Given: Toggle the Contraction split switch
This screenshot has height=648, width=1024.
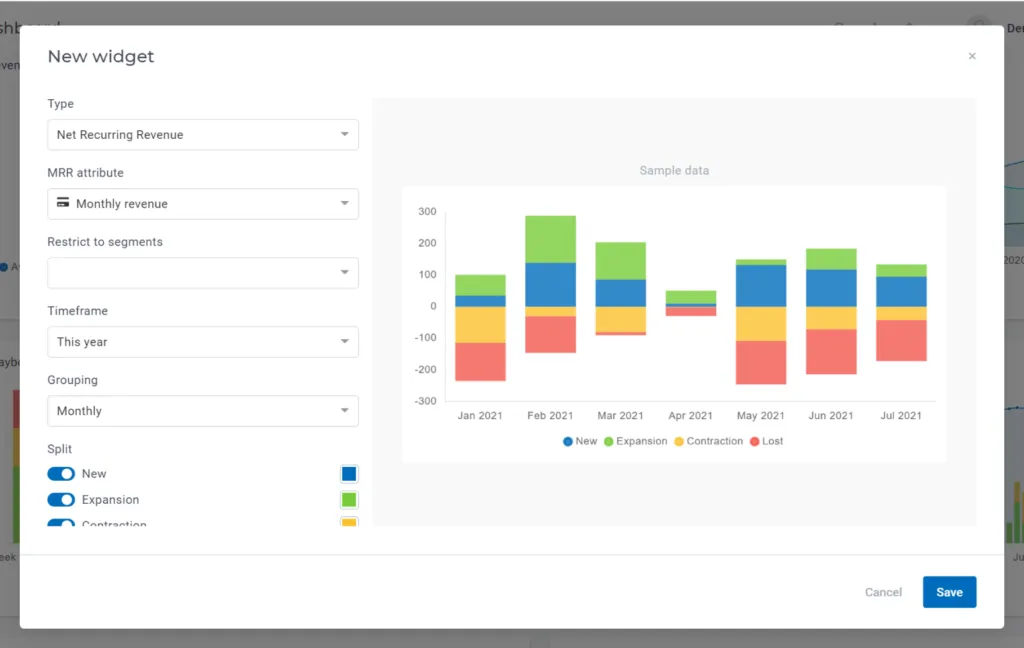Looking at the screenshot, I should [61, 523].
